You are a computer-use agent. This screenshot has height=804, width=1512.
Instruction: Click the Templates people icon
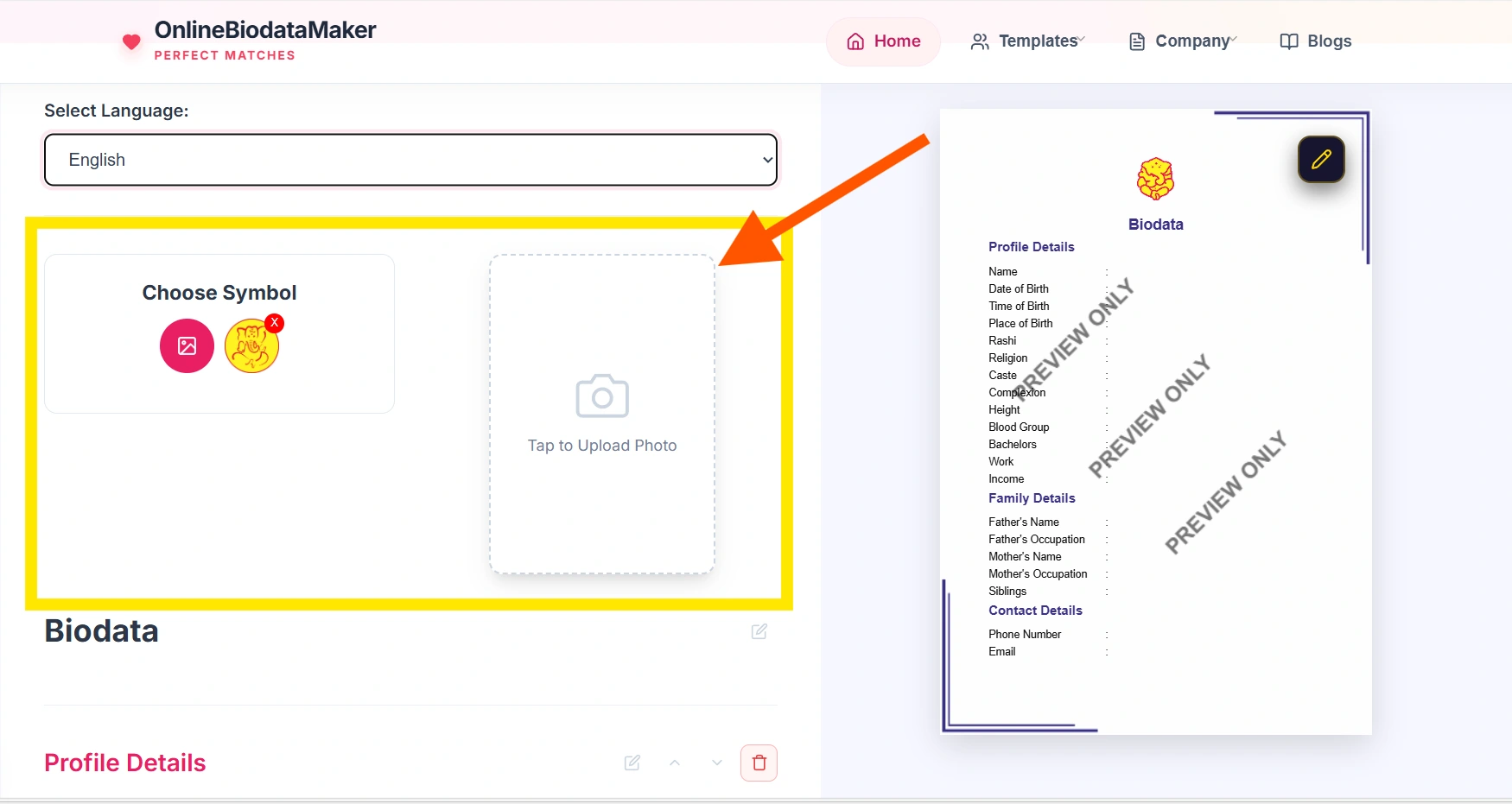(x=979, y=41)
